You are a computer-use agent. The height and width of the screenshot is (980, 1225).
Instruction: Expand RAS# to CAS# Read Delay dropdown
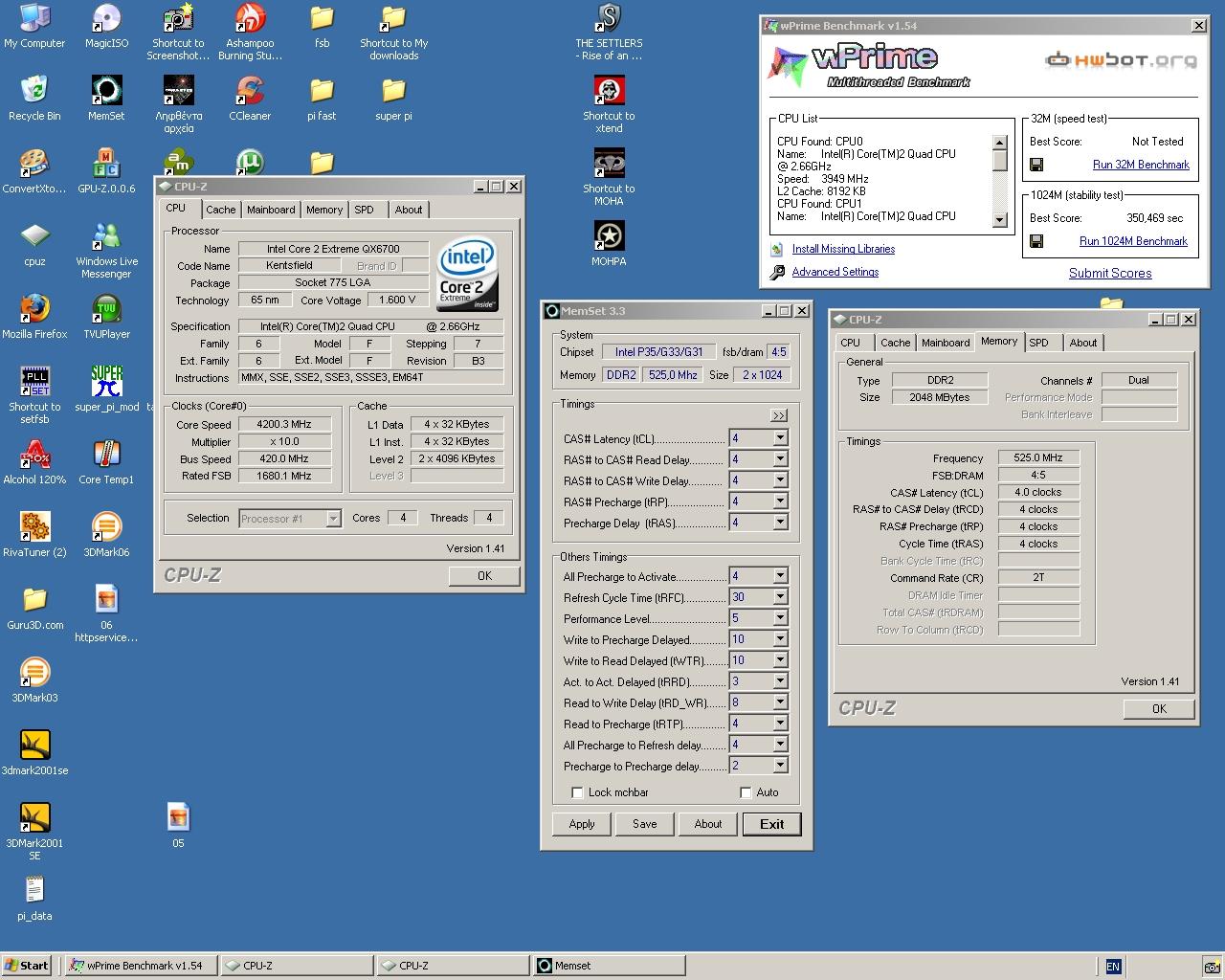coord(780,459)
